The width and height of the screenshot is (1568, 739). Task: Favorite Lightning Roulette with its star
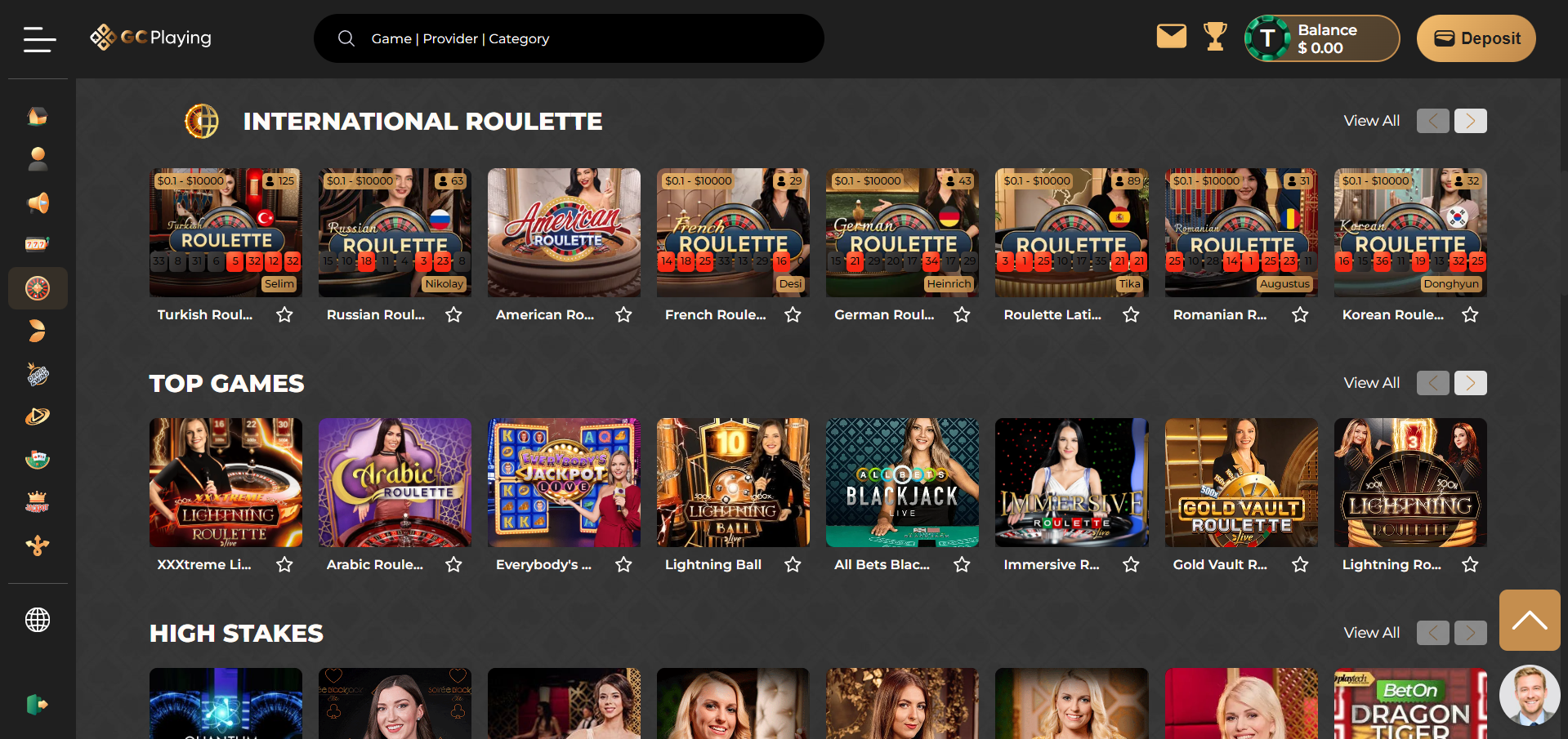pyautogui.click(x=1470, y=564)
